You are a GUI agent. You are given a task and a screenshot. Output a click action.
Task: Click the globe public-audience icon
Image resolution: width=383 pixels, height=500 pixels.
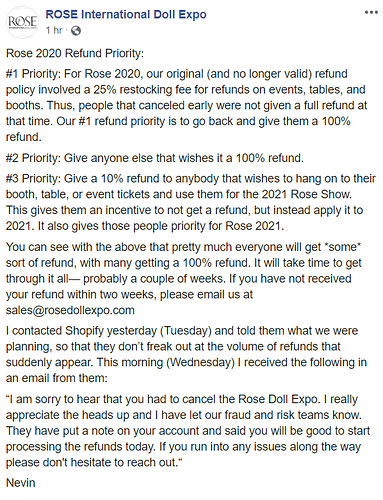tap(76, 31)
